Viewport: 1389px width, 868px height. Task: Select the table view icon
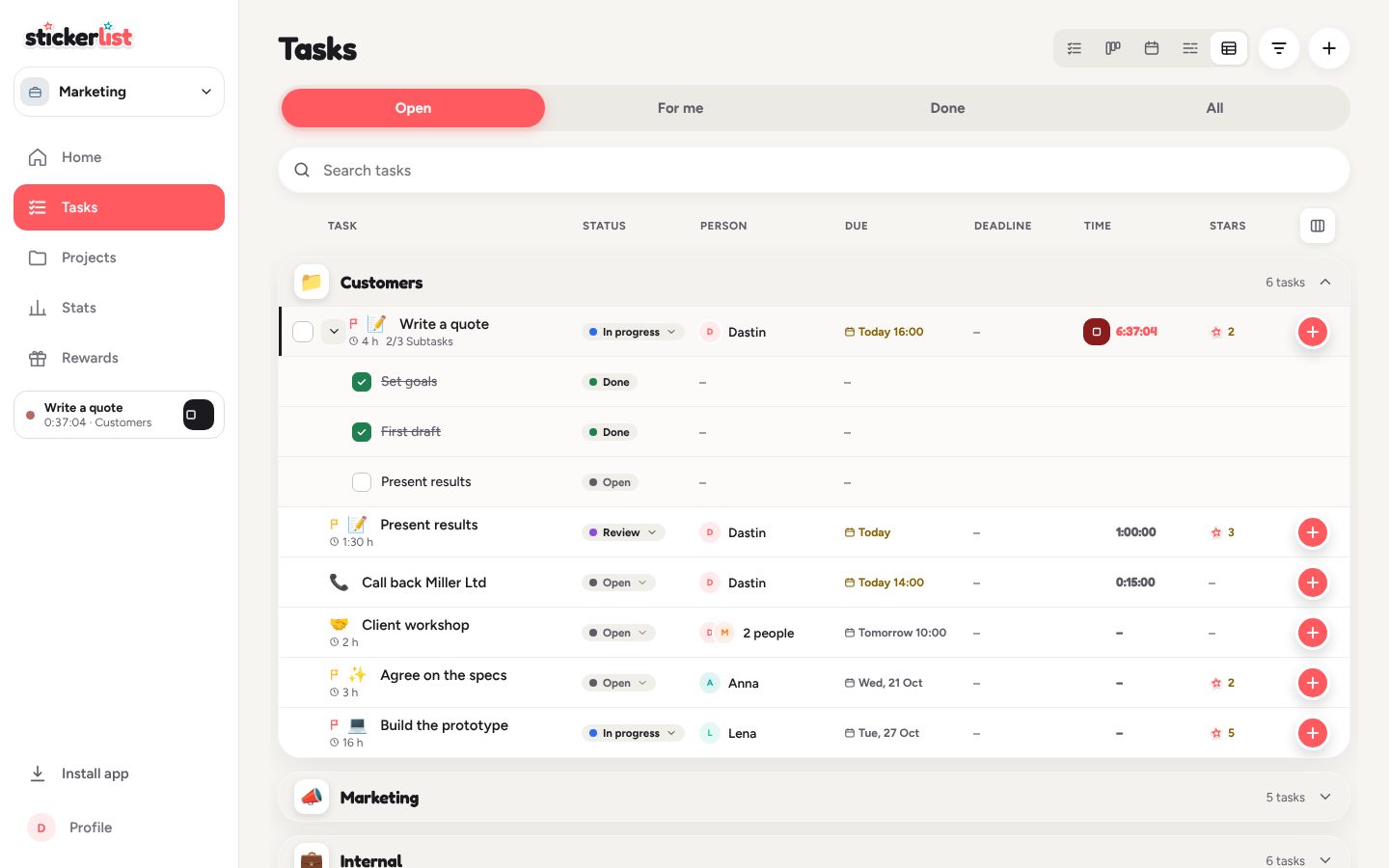coord(1229,48)
